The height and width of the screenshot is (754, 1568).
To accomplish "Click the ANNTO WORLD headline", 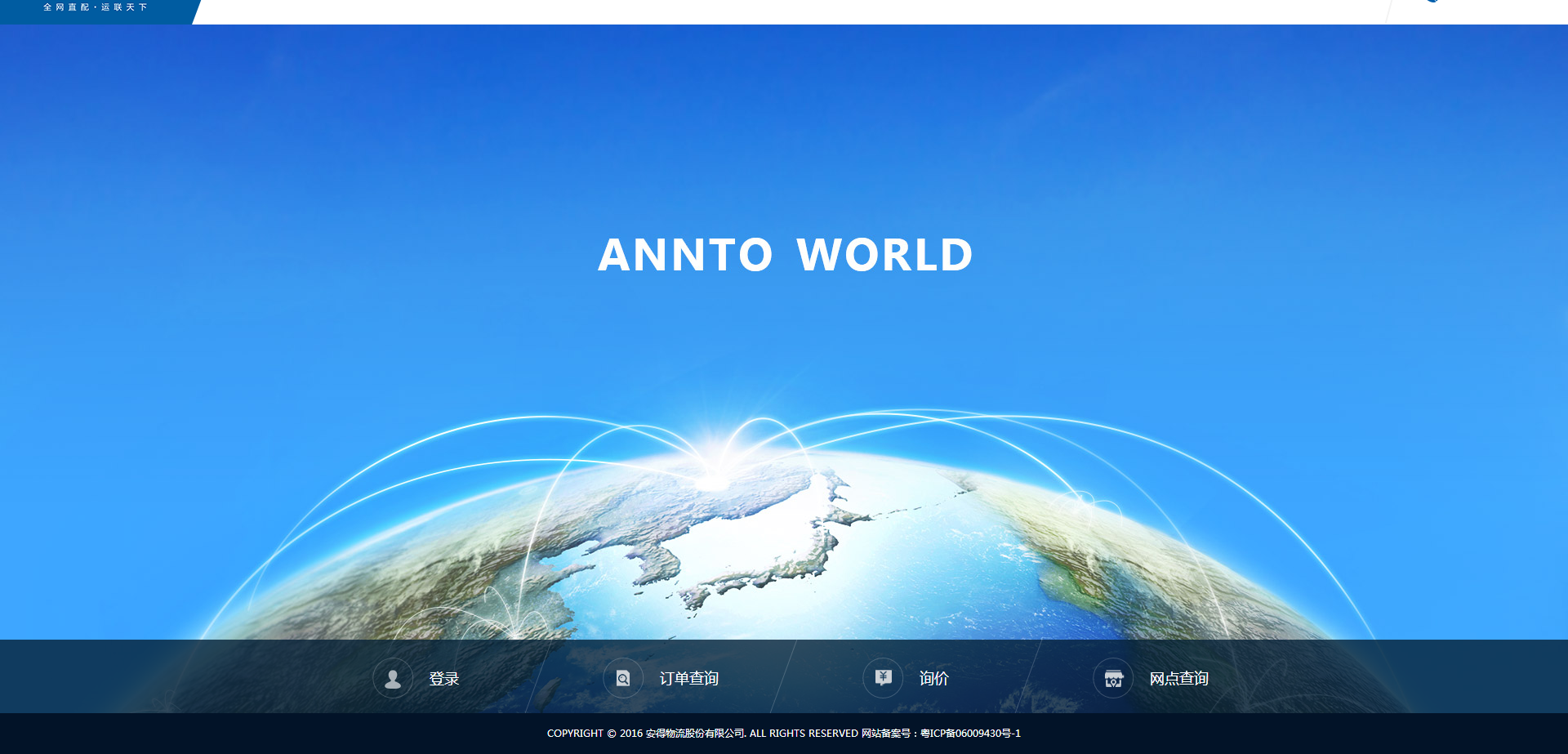I will point(786,255).
